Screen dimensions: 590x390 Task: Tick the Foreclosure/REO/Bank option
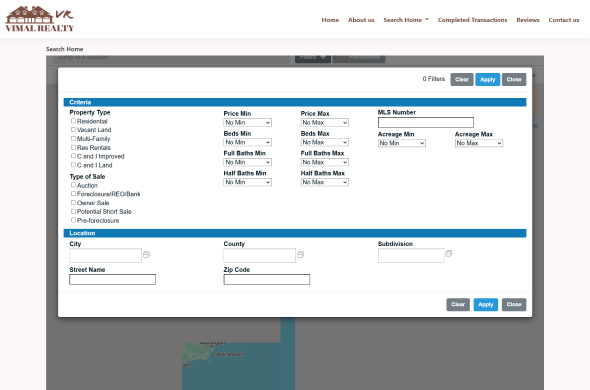coord(73,194)
